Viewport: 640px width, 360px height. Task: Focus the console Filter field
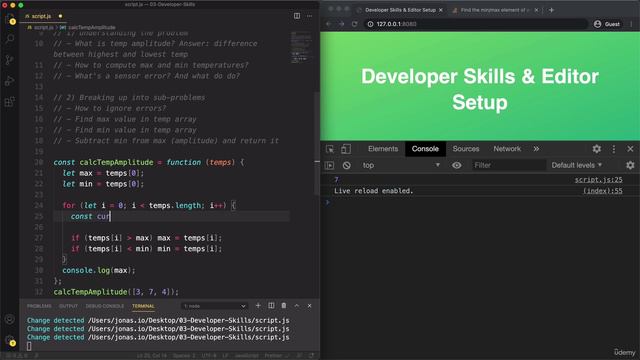pyautogui.click(x=509, y=165)
